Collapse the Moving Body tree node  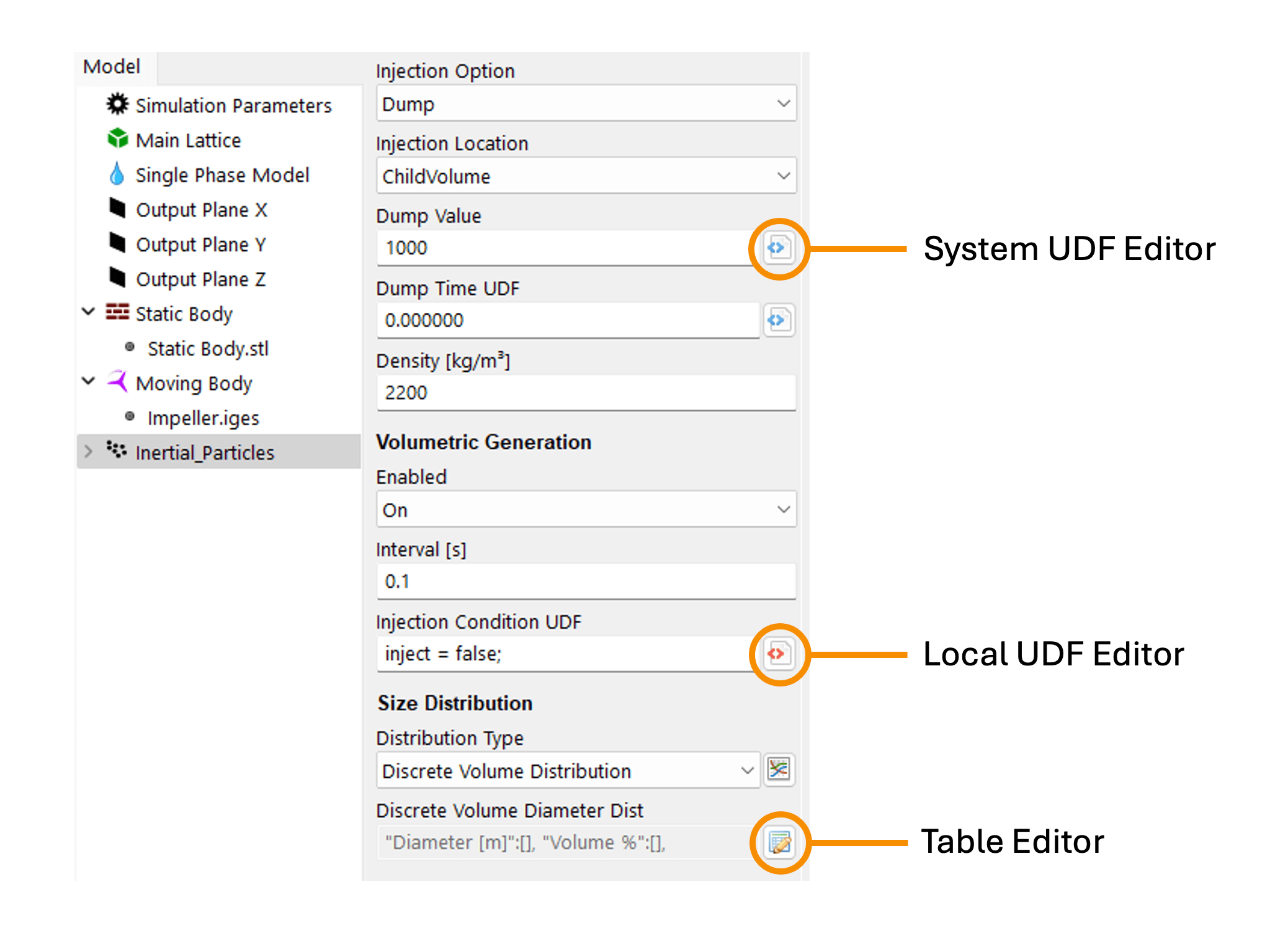click(88, 381)
